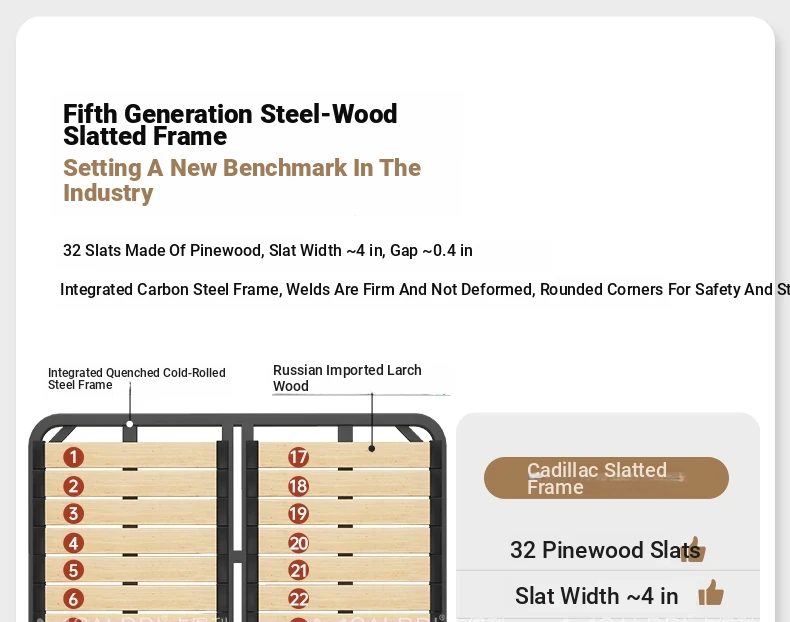Click the Slat Width ~4 in feature row
This screenshot has width=790, height=622.
(596, 596)
